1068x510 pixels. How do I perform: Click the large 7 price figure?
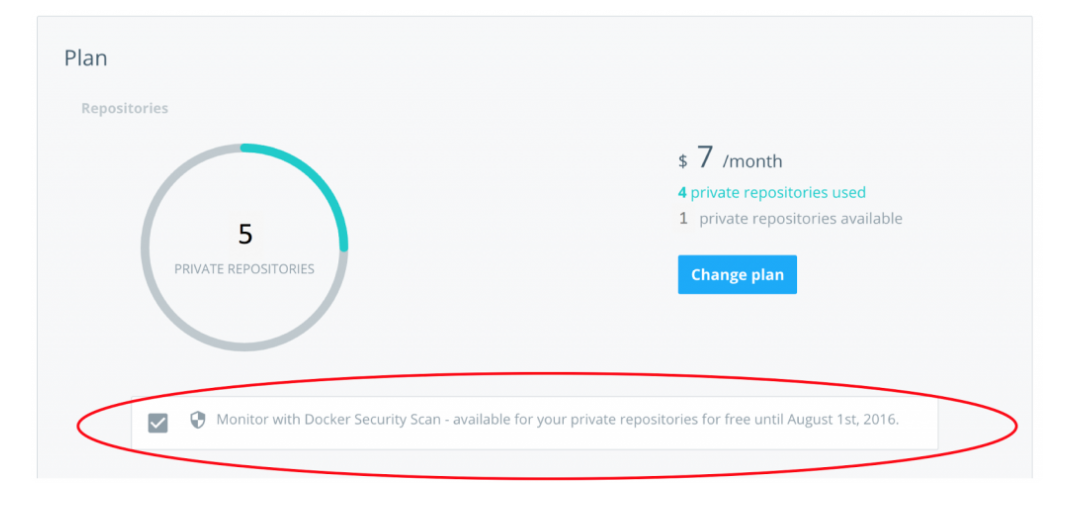click(x=705, y=157)
